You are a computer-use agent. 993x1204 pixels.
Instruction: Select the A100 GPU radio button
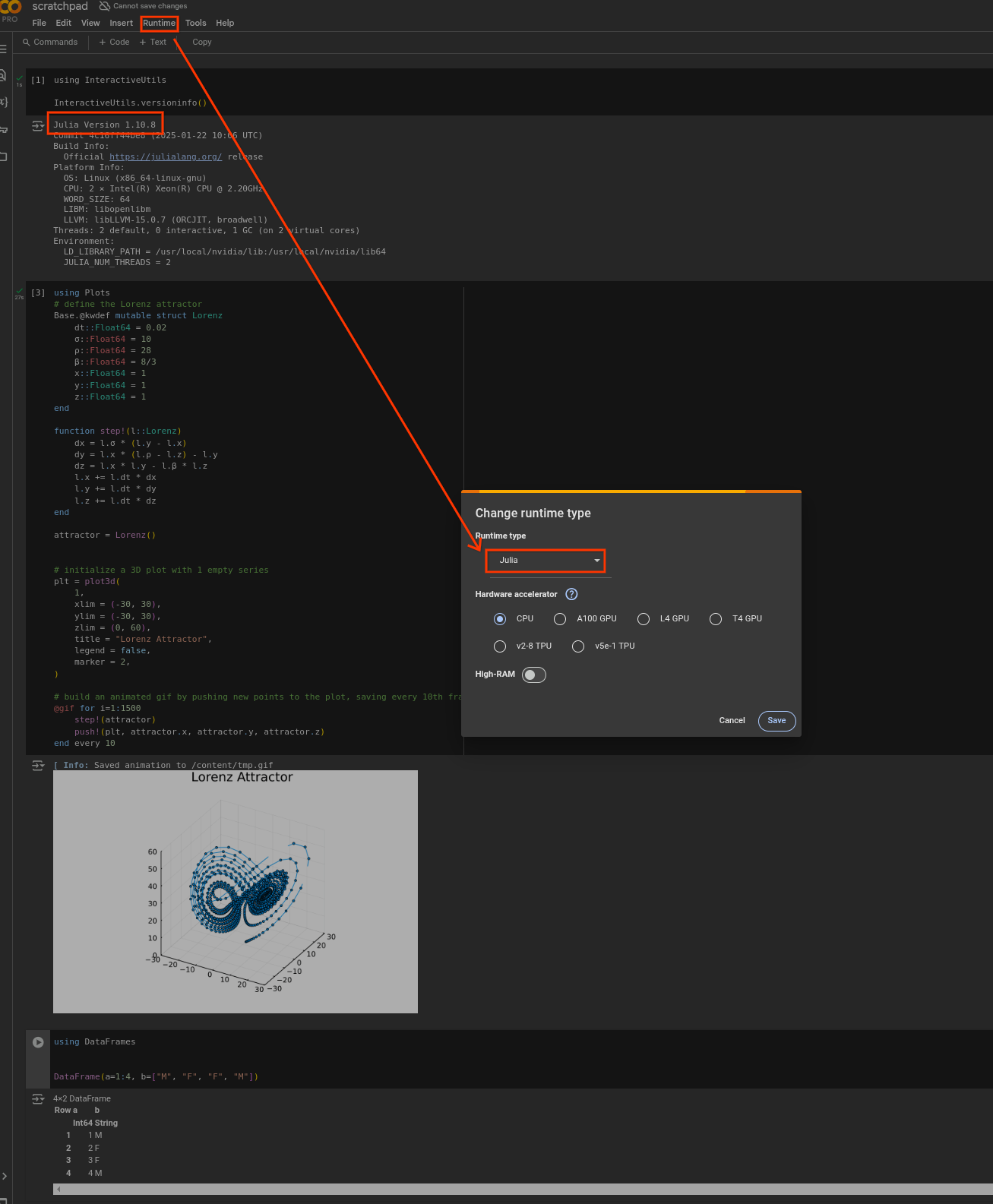(560, 619)
